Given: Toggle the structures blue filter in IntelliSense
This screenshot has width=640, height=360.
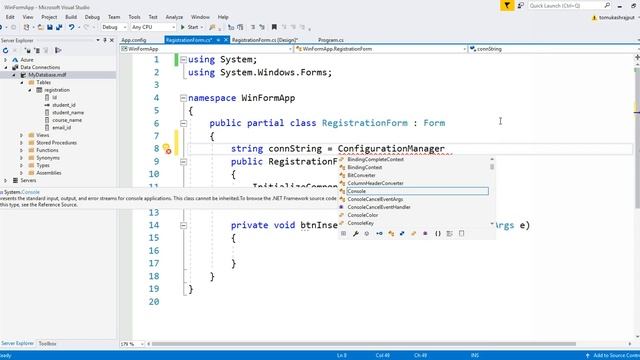Looking at the screenshot, I should tap(402, 233).
